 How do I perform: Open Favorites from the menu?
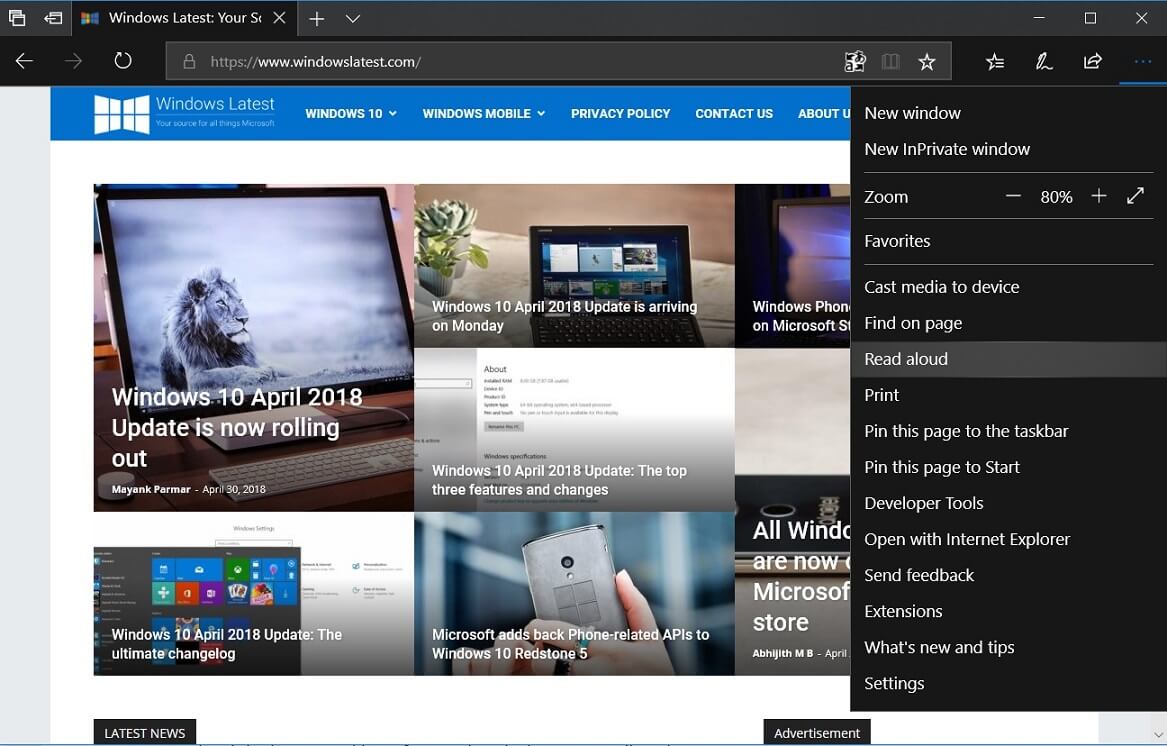click(x=1008, y=241)
